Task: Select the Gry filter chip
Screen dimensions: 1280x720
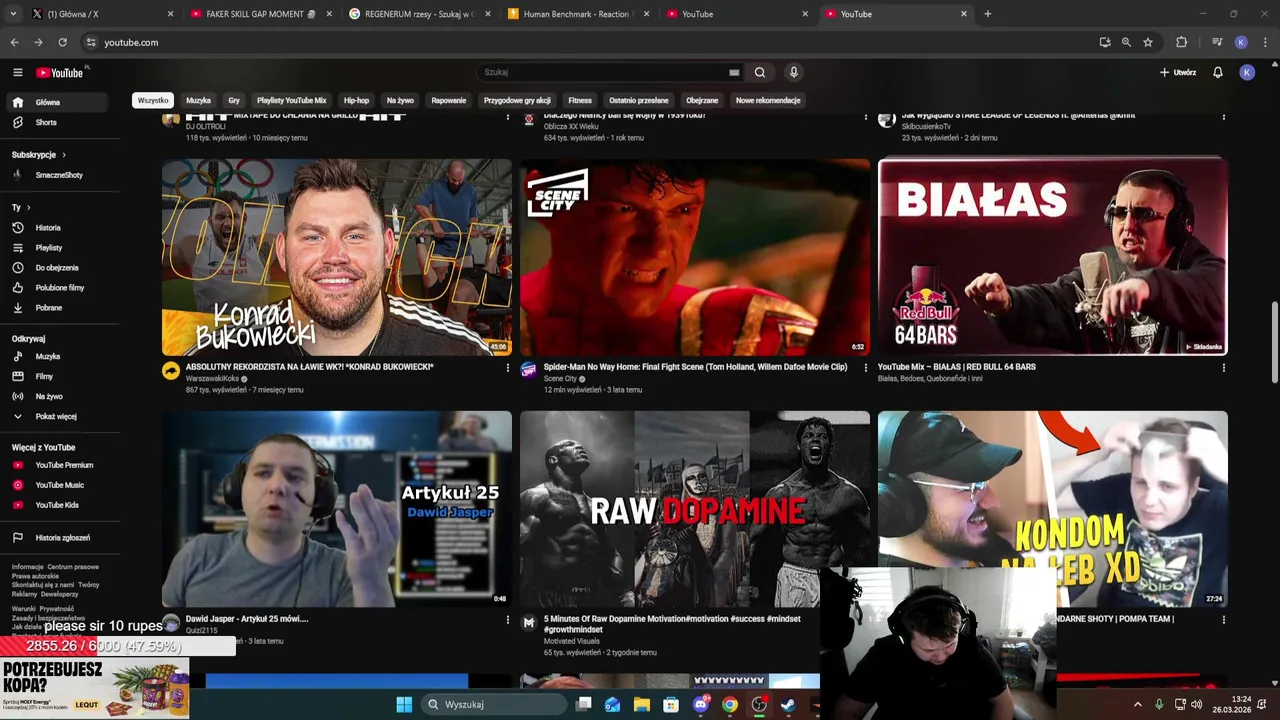Action: 234,100
